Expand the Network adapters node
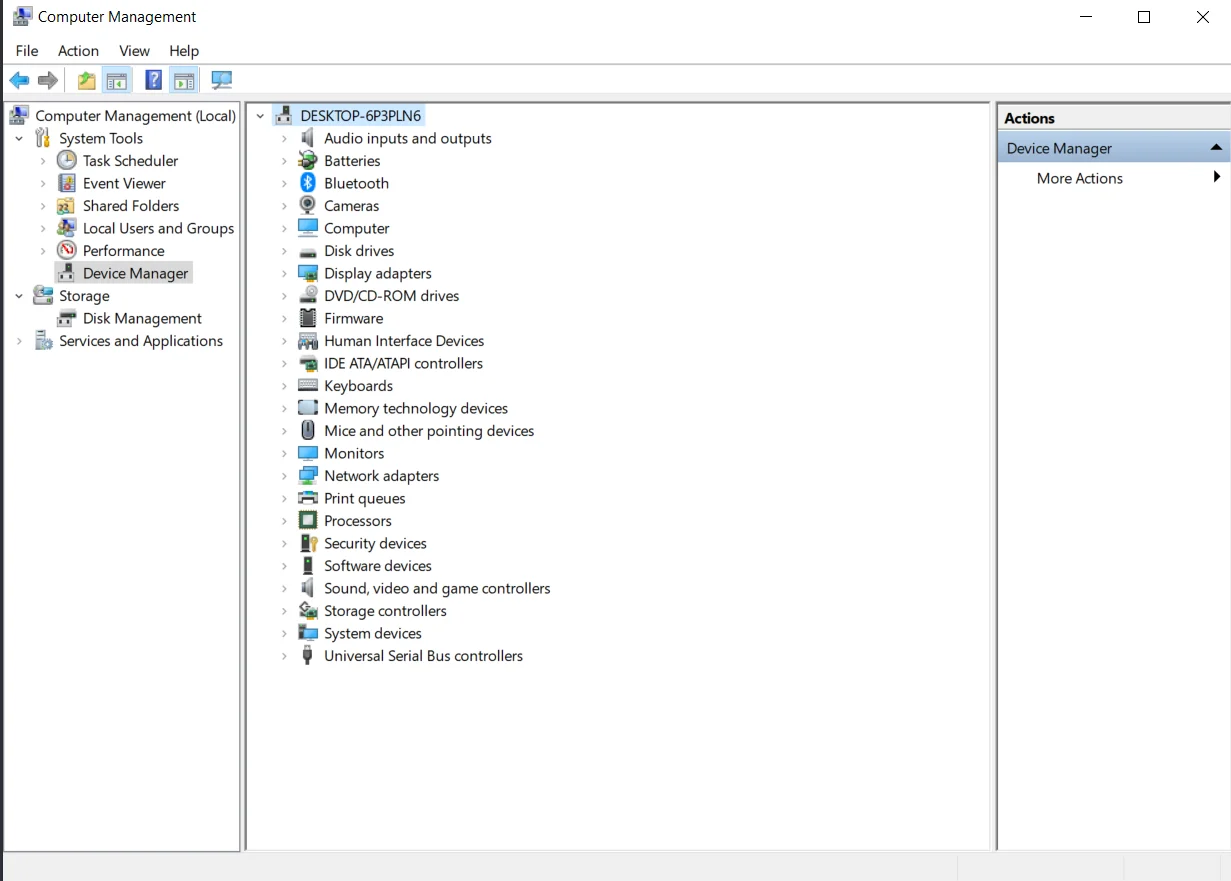1231x881 pixels. (x=285, y=476)
